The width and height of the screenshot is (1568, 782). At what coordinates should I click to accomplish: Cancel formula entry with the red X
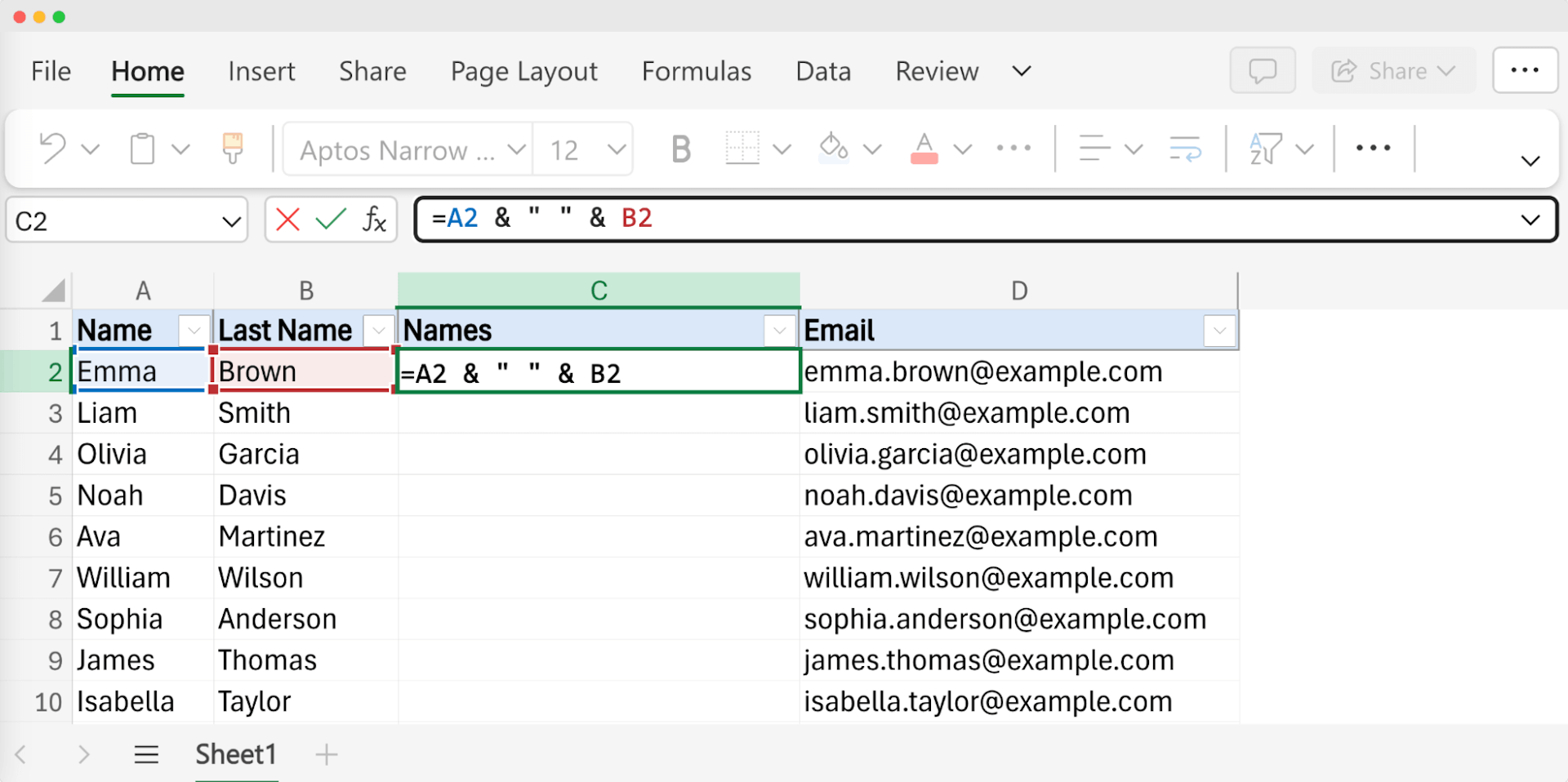(287, 219)
